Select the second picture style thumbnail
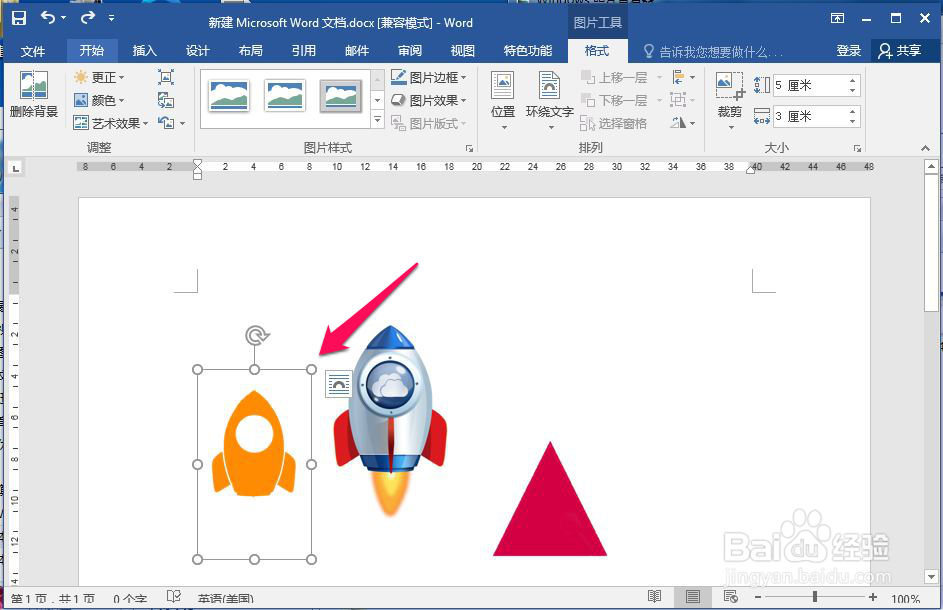 (284, 97)
